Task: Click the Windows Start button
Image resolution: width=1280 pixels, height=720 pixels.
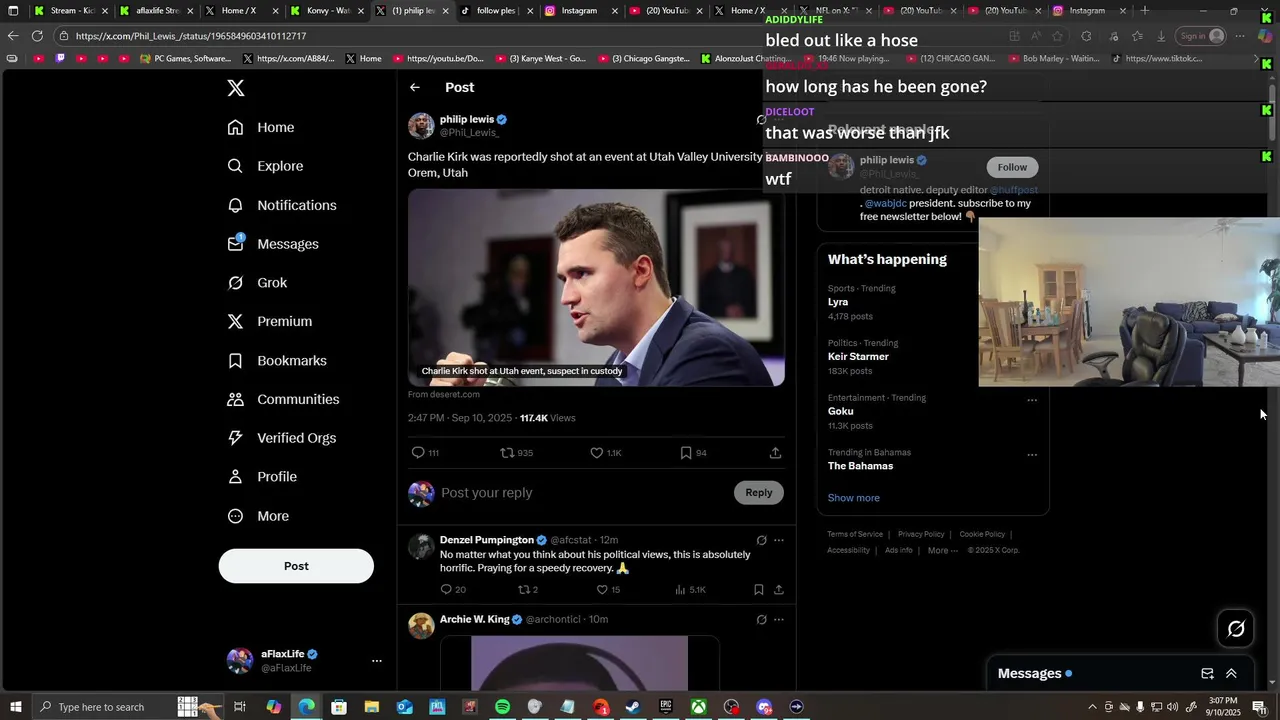Action: click(x=14, y=707)
